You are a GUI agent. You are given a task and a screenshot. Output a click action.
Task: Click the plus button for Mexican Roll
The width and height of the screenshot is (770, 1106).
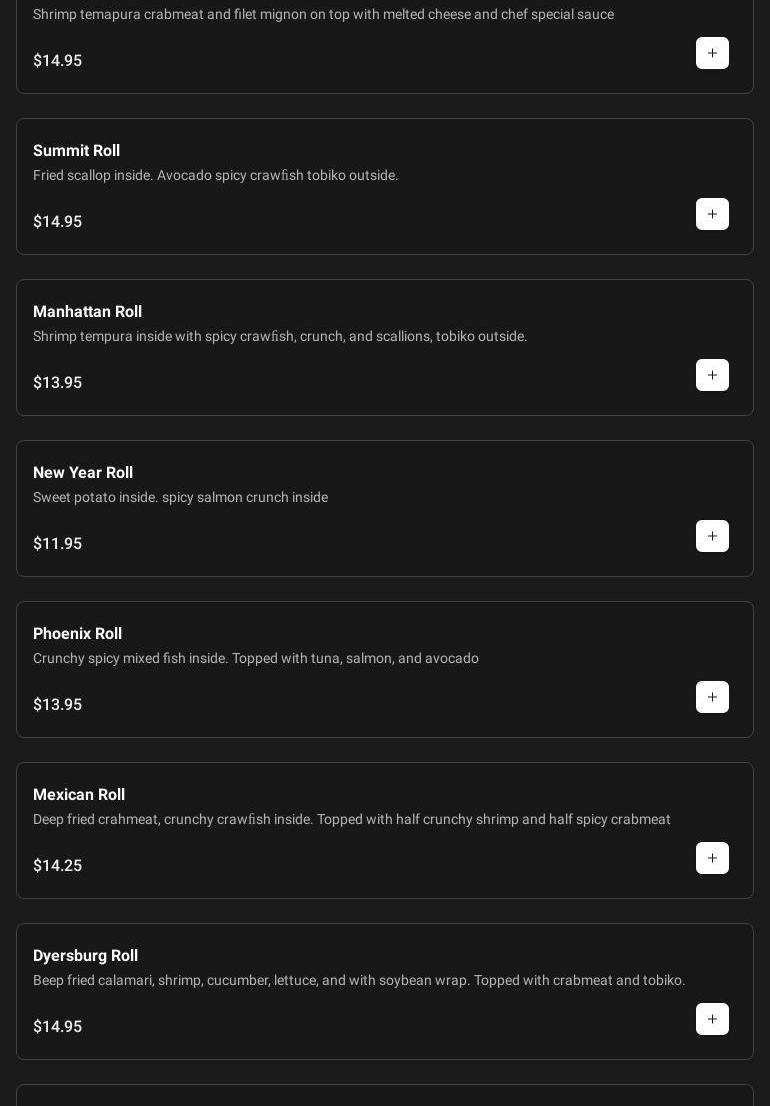point(712,858)
